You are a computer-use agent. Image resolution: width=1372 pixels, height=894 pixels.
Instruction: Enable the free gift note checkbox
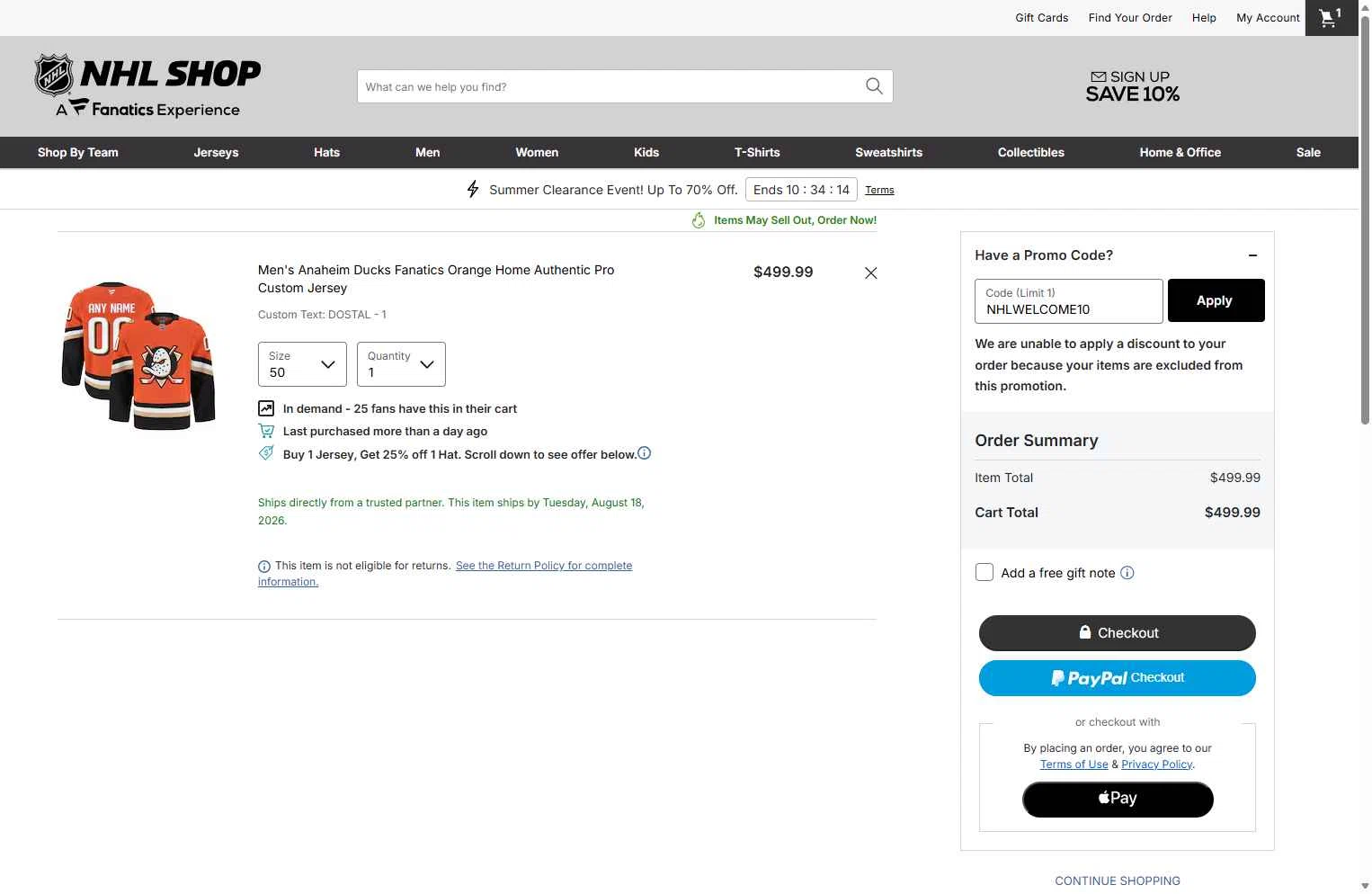pos(984,573)
